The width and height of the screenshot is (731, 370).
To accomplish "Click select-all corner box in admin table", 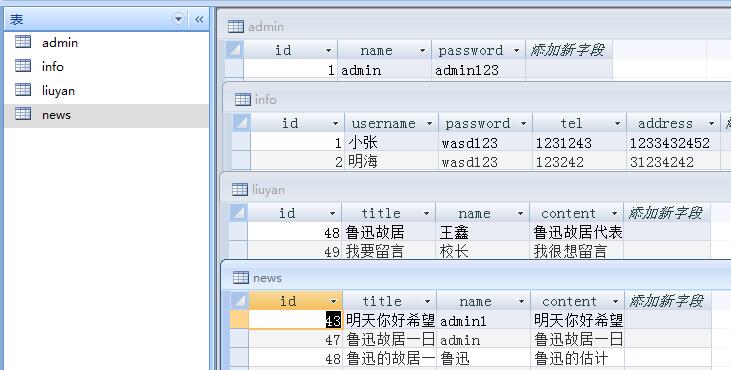I will (x=234, y=49).
